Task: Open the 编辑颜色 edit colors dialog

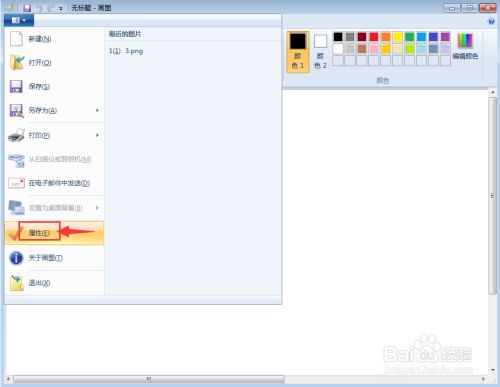Action: 465,47
